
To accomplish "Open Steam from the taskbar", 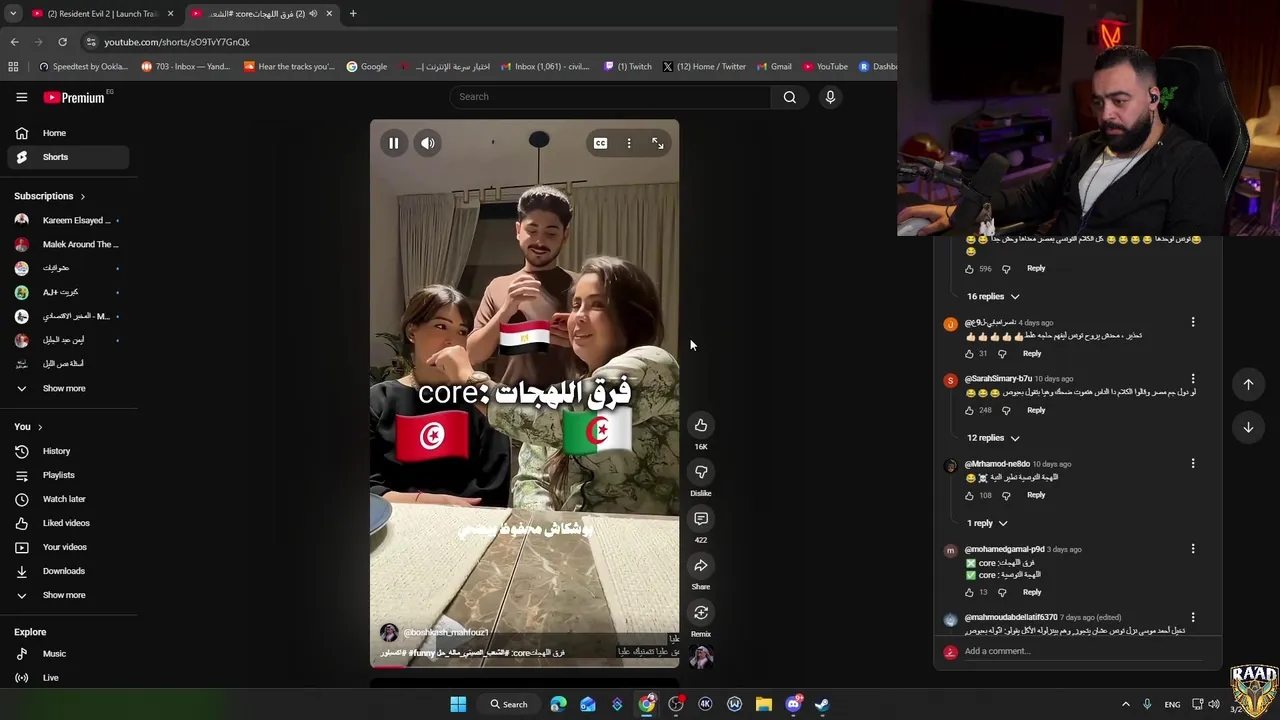I will click(x=822, y=704).
